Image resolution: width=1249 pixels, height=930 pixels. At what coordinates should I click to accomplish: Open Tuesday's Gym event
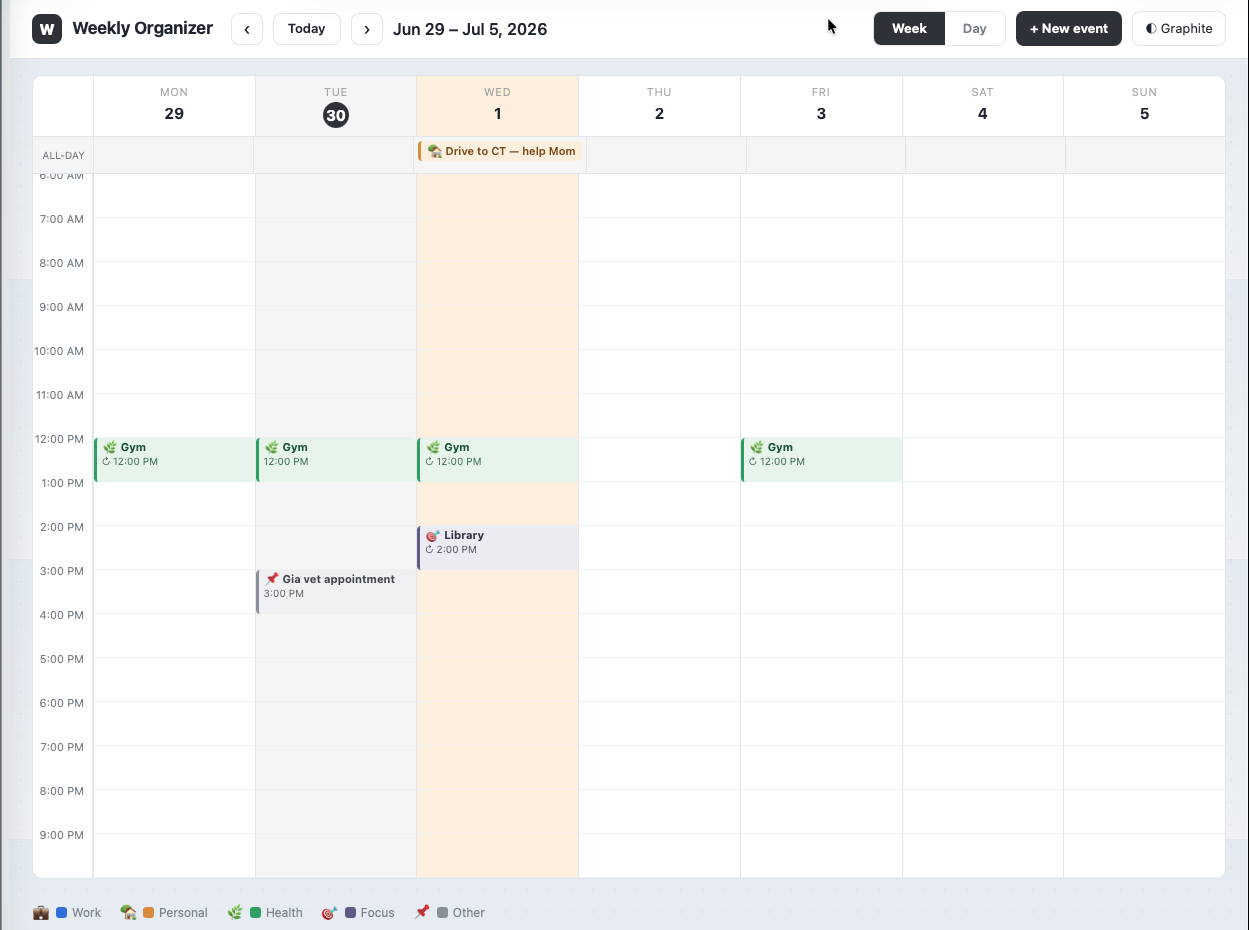click(x=336, y=460)
